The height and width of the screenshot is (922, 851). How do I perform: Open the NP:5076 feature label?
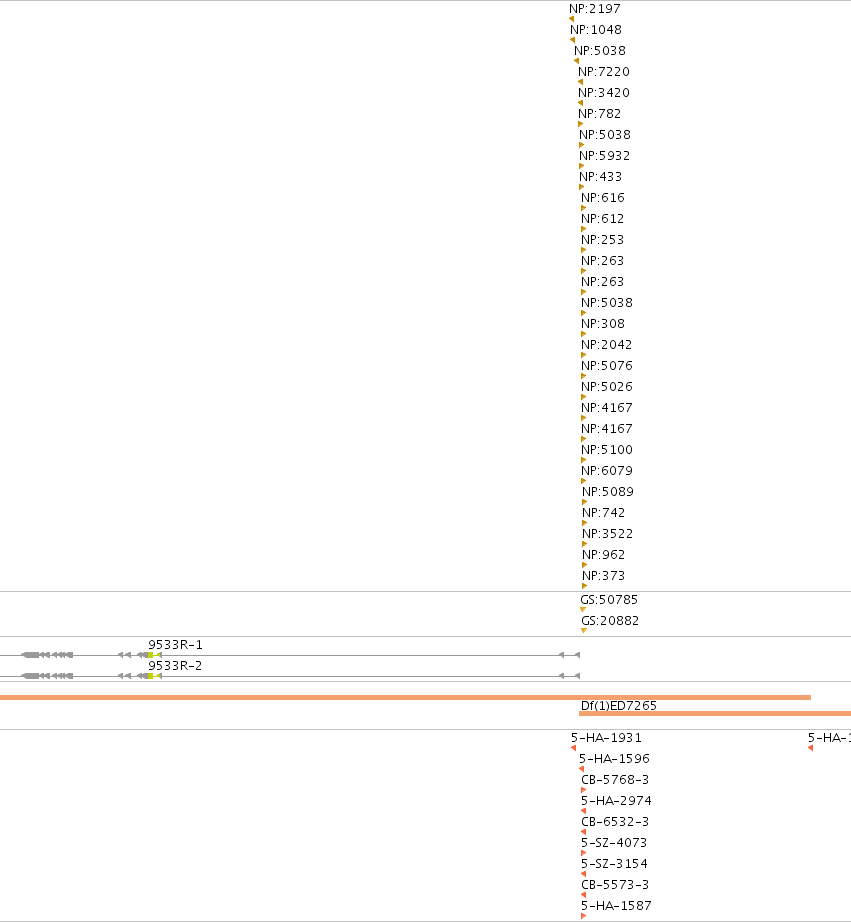(x=607, y=366)
